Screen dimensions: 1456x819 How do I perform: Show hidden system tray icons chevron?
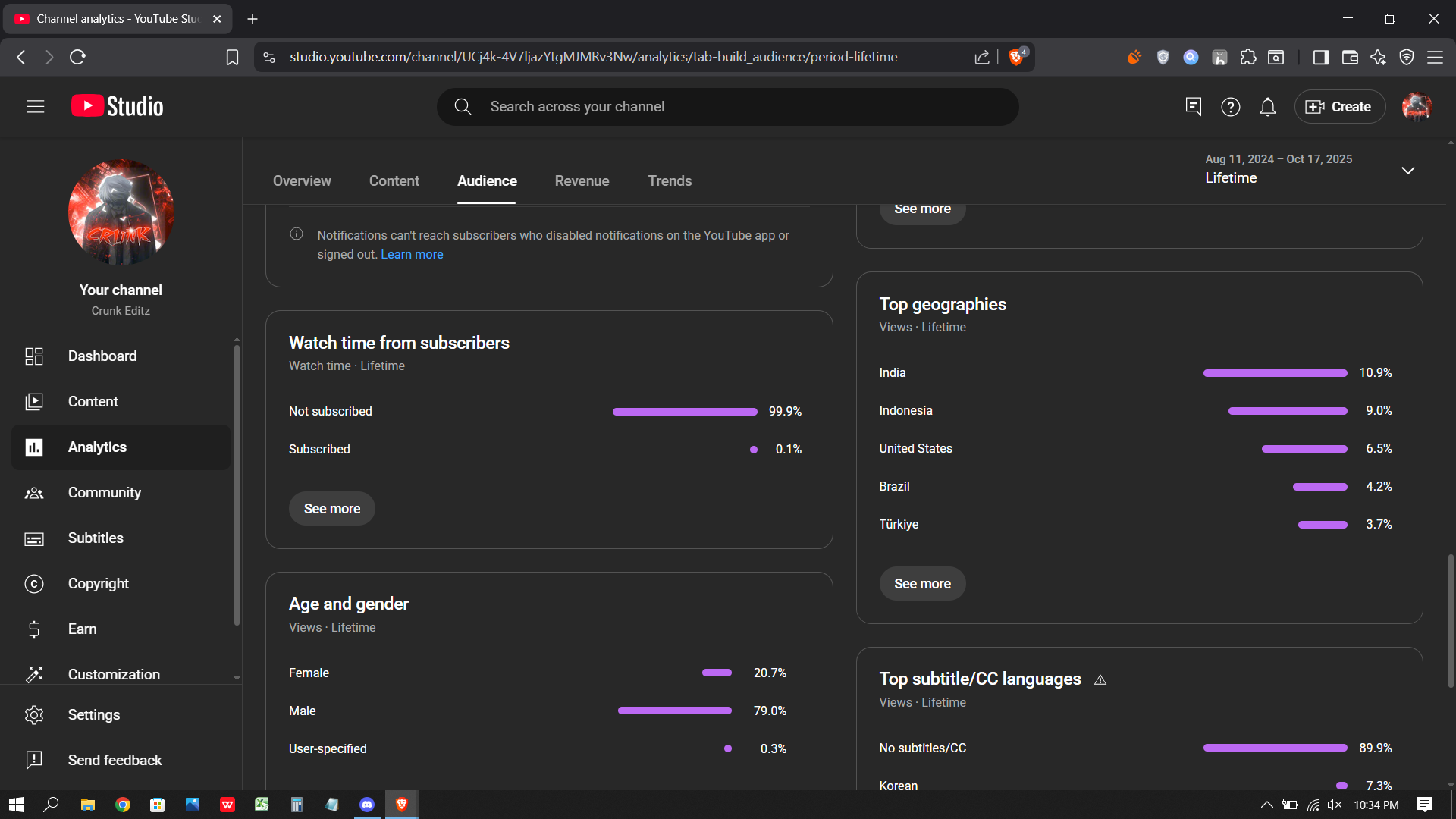coord(1266,805)
